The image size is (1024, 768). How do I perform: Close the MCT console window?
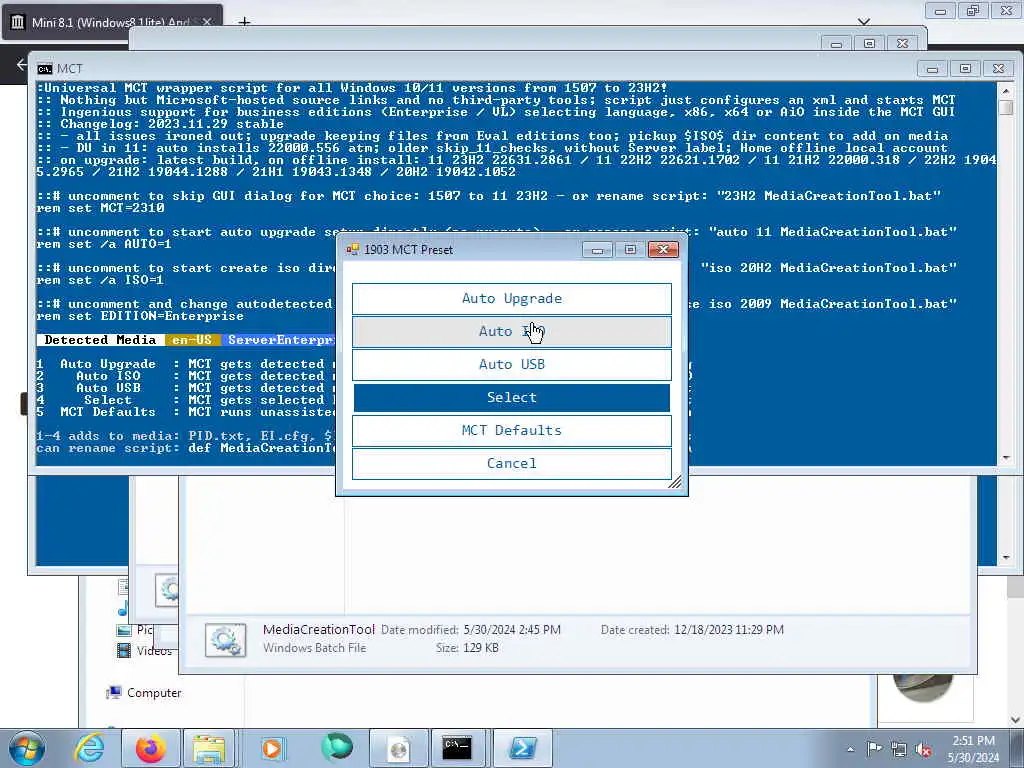point(998,69)
